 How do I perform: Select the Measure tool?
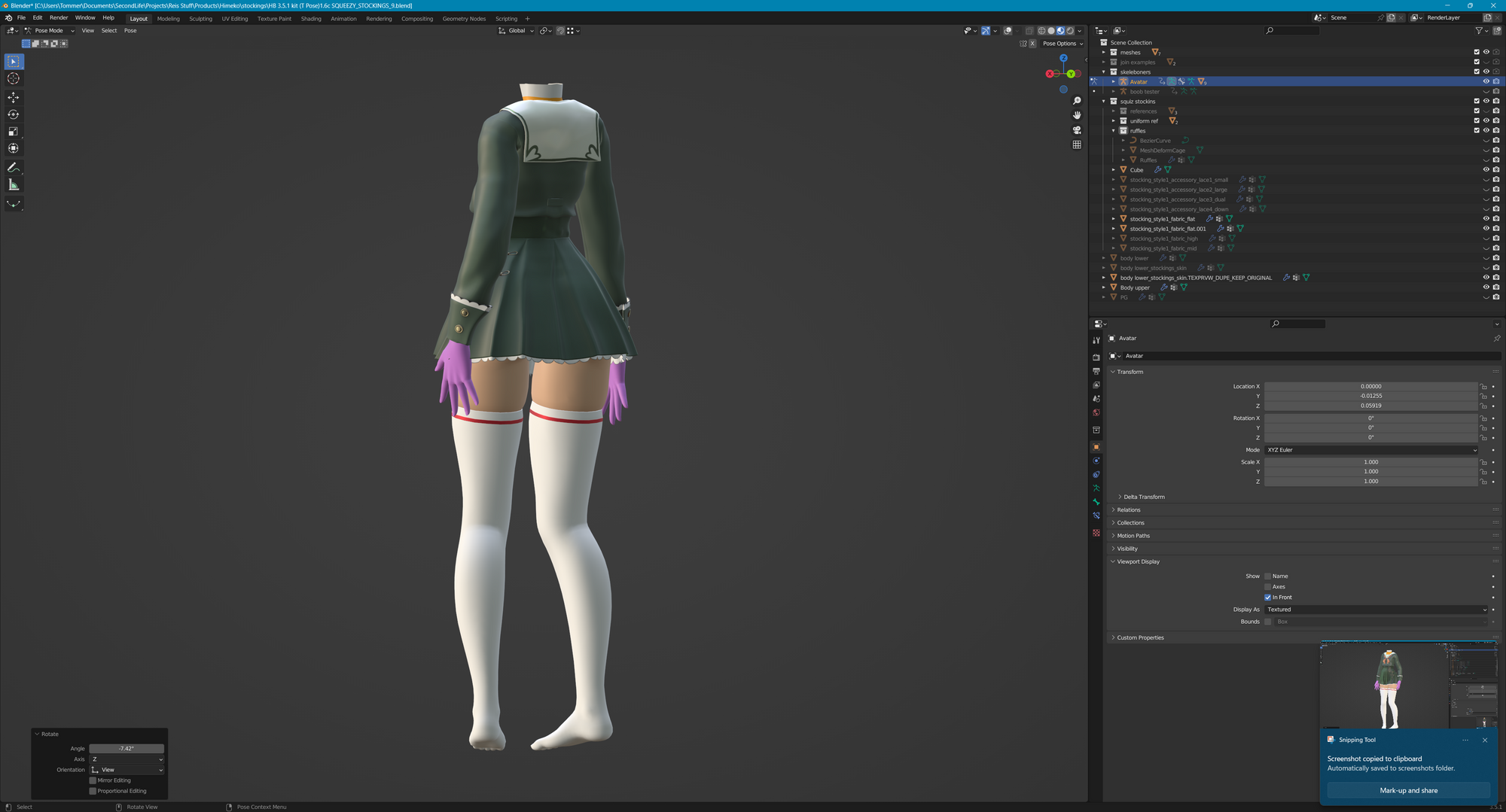pyautogui.click(x=14, y=185)
